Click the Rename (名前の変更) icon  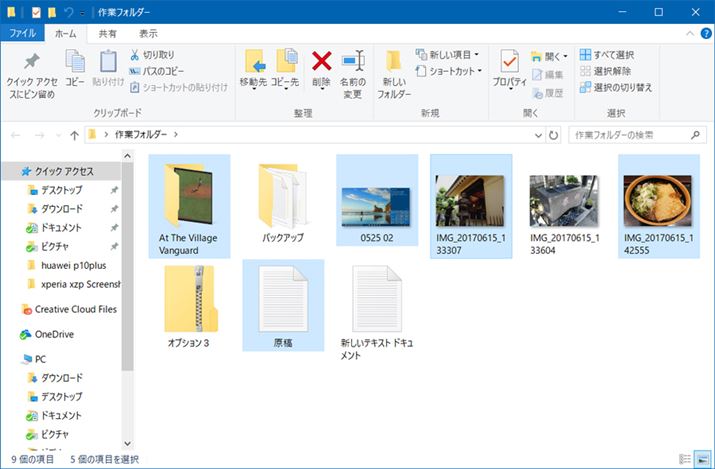pyautogui.click(x=352, y=63)
